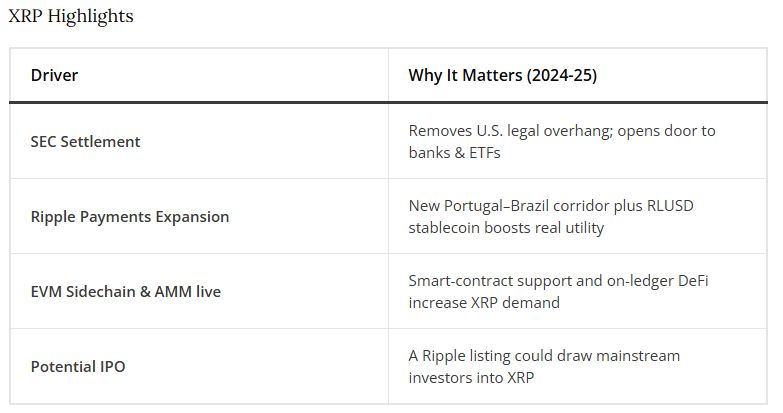Select the EVM Sidechain & AMM live cell

125,291
